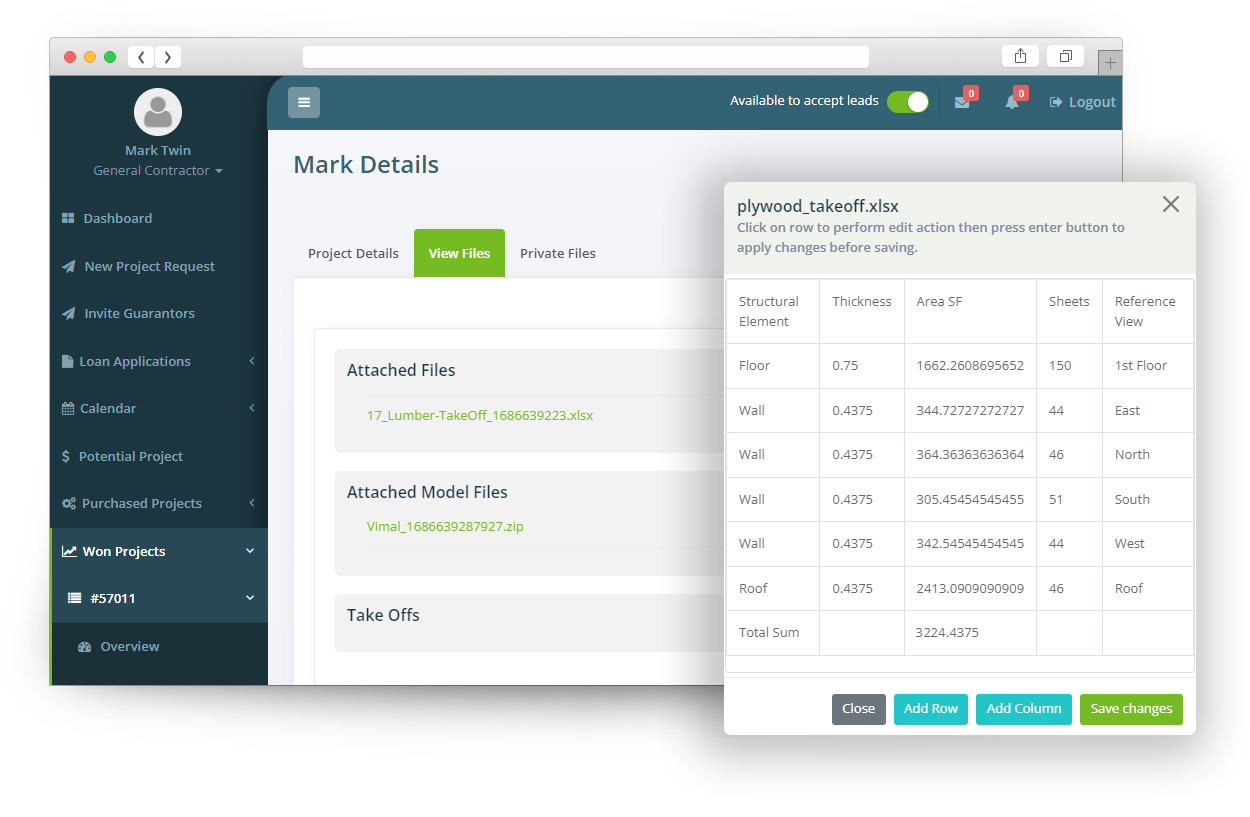Open the notifications bell icon
Viewport: 1250px width, 817px height.
(x=1012, y=102)
